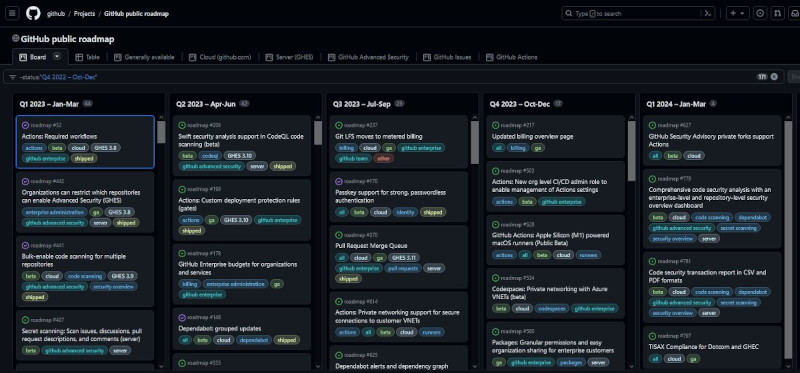Open card Dependabot: grouped updates
Screen dimensions: 800x373
click(219, 329)
